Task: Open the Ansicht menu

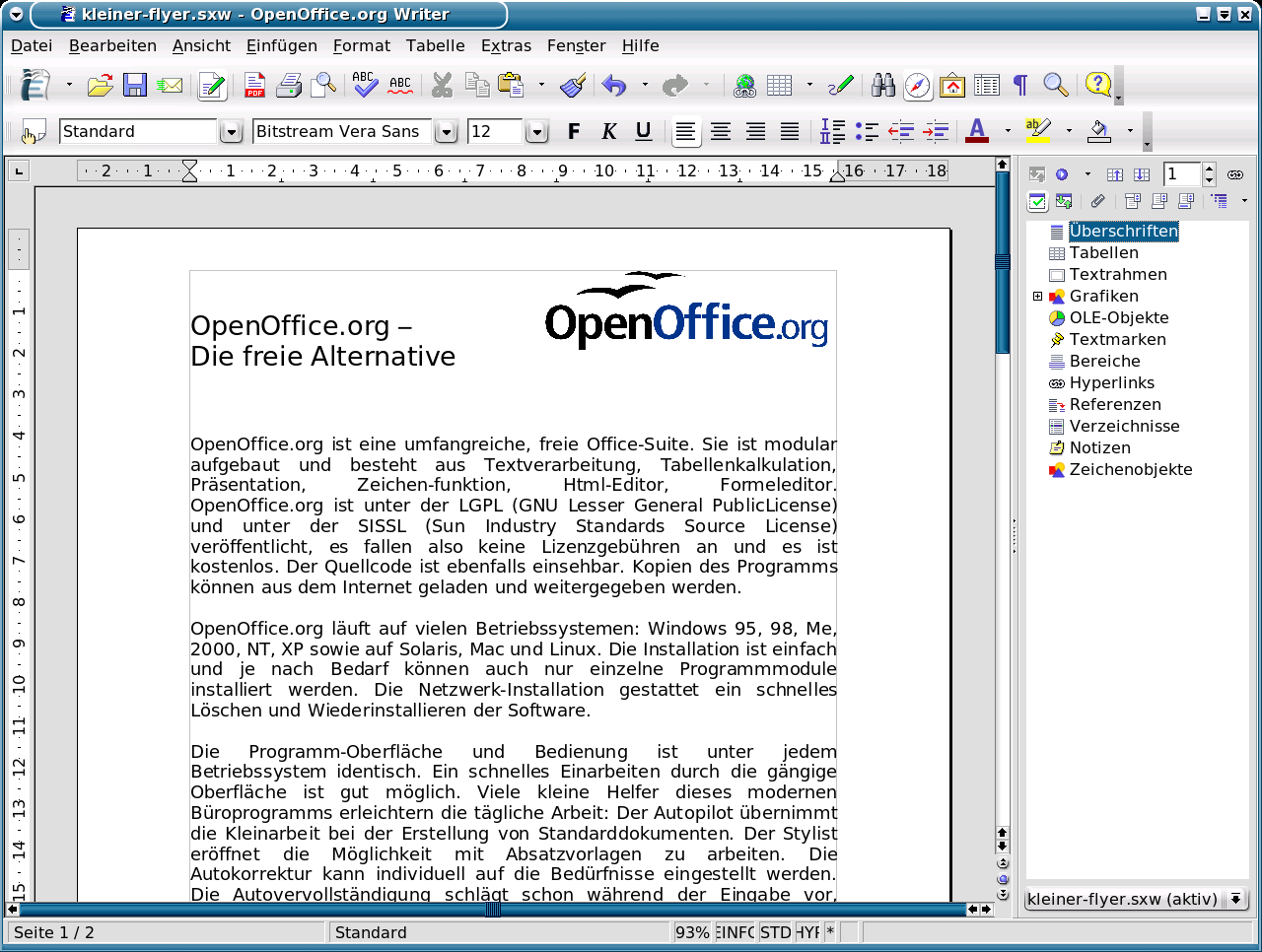Action: [201, 45]
